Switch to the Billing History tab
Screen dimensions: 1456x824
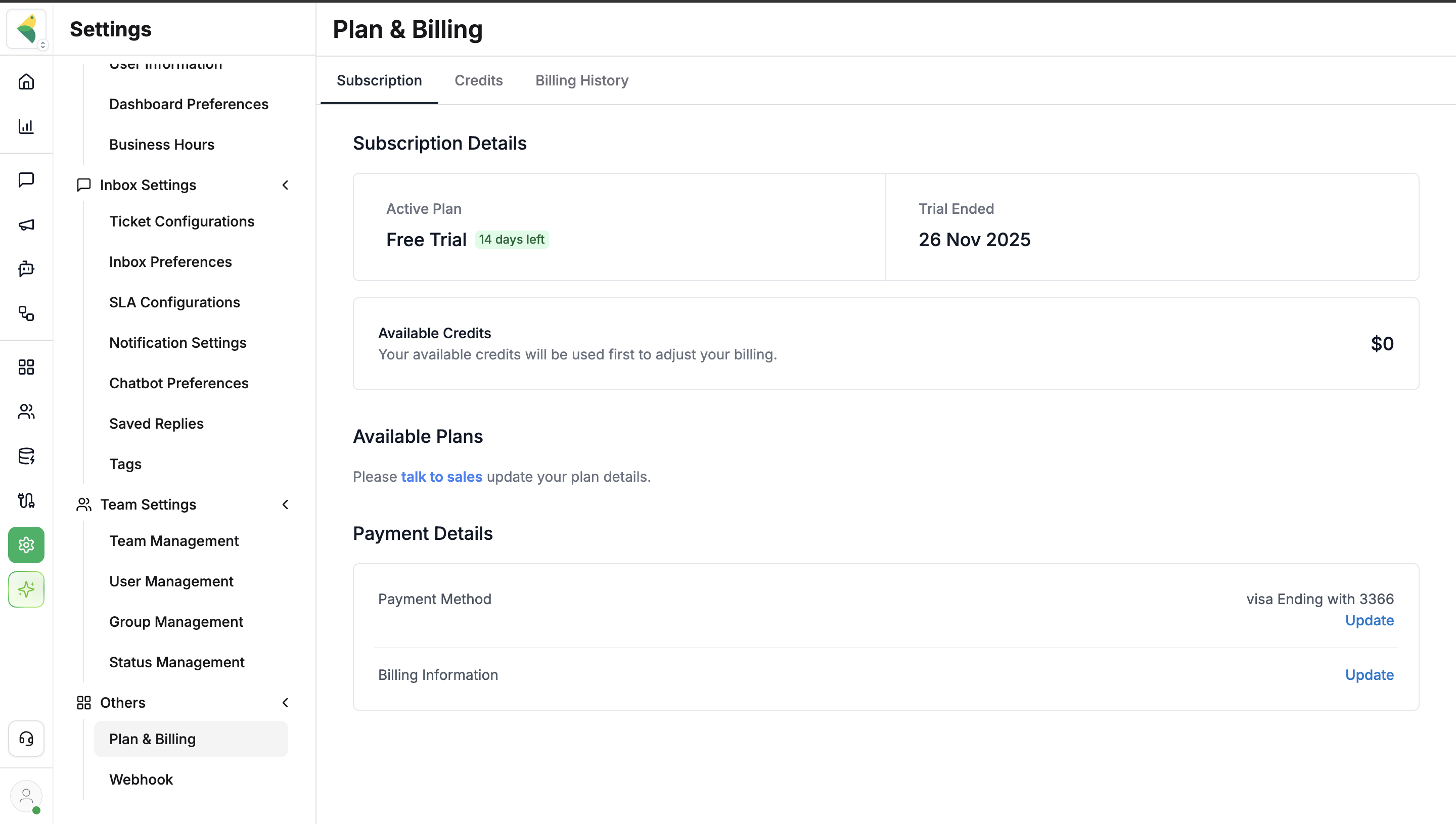(x=582, y=80)
